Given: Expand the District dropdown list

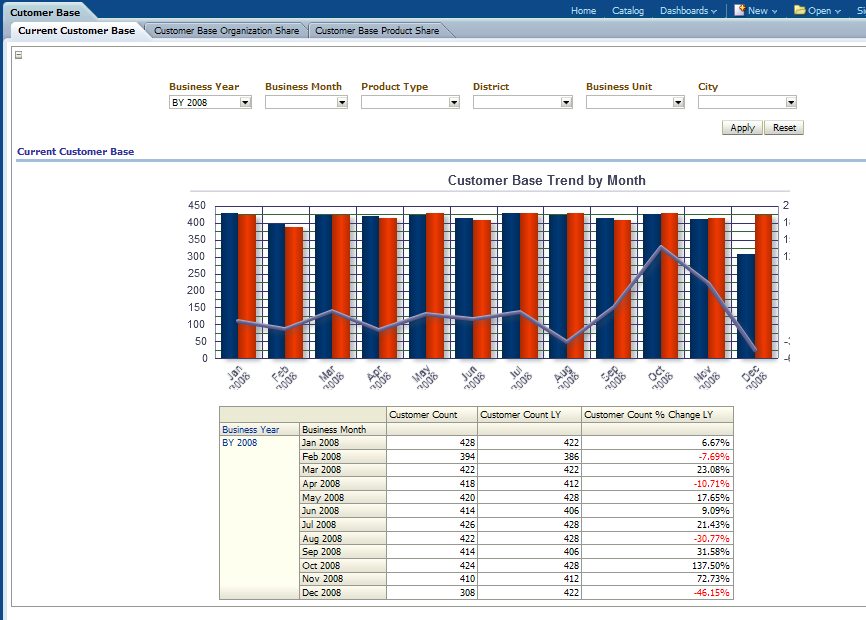Looking at the screenshot, I should [566, 102].
